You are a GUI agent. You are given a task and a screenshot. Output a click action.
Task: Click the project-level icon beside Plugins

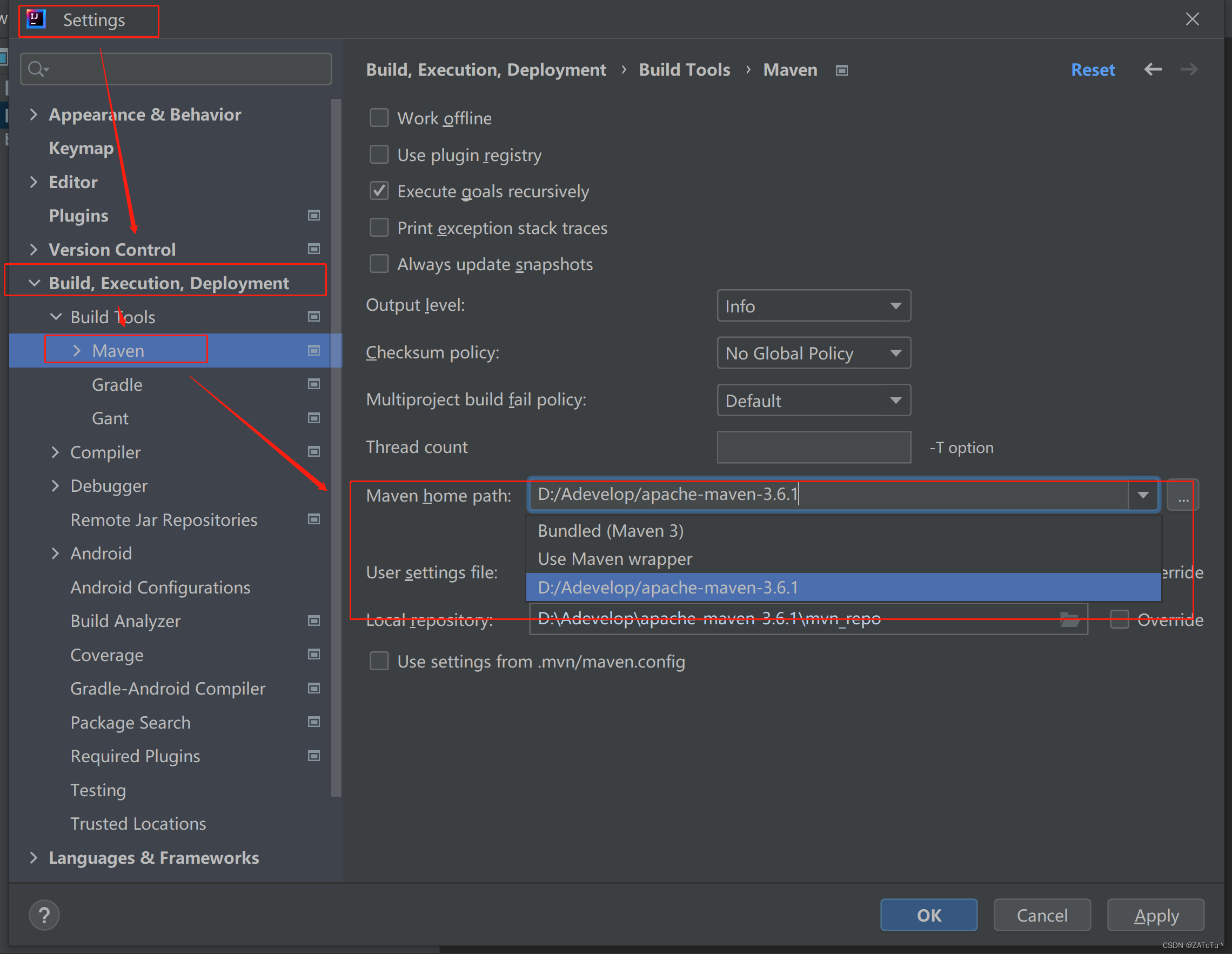pos(313,216)
